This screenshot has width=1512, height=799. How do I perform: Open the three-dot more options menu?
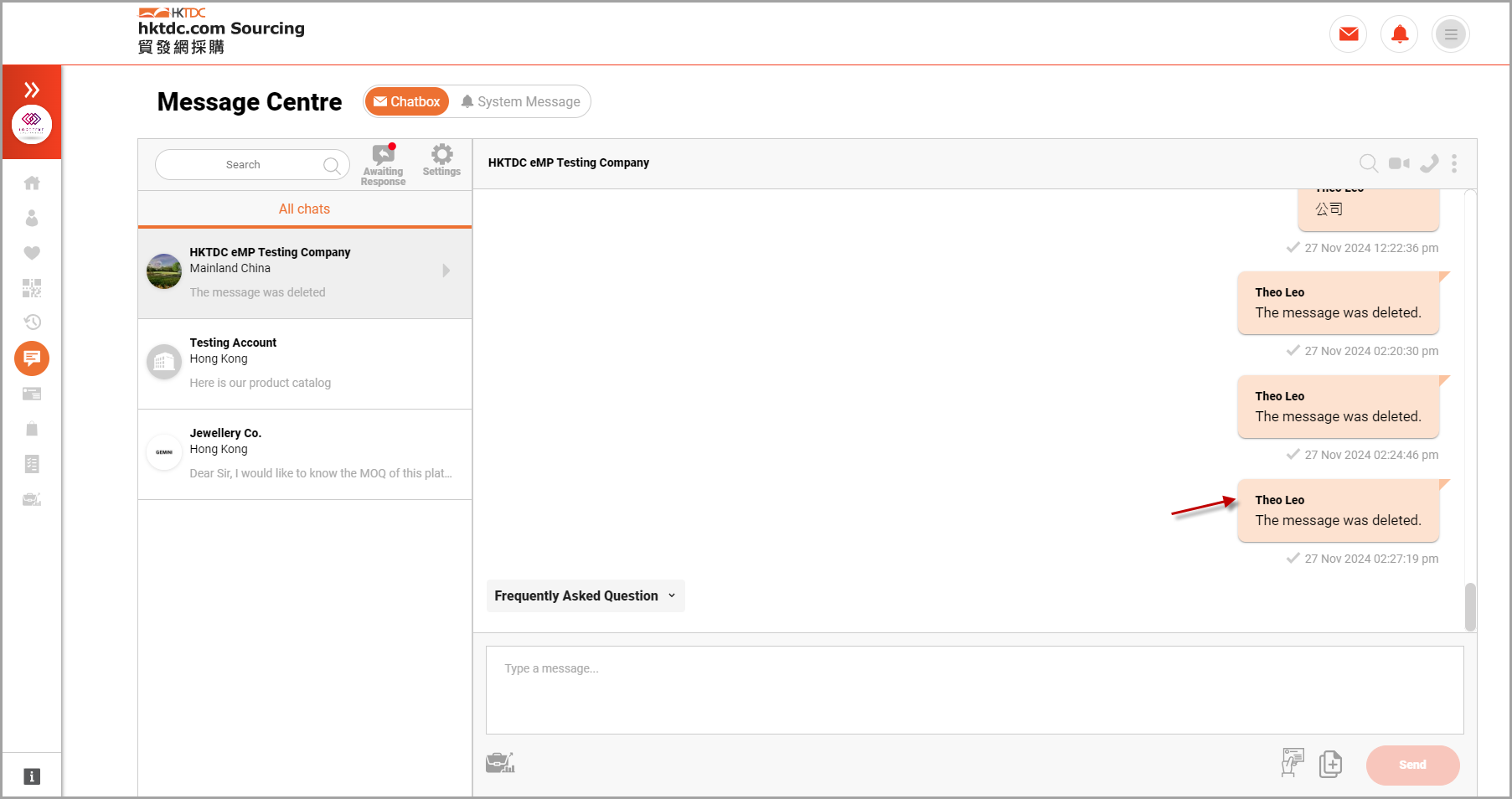1454,163
